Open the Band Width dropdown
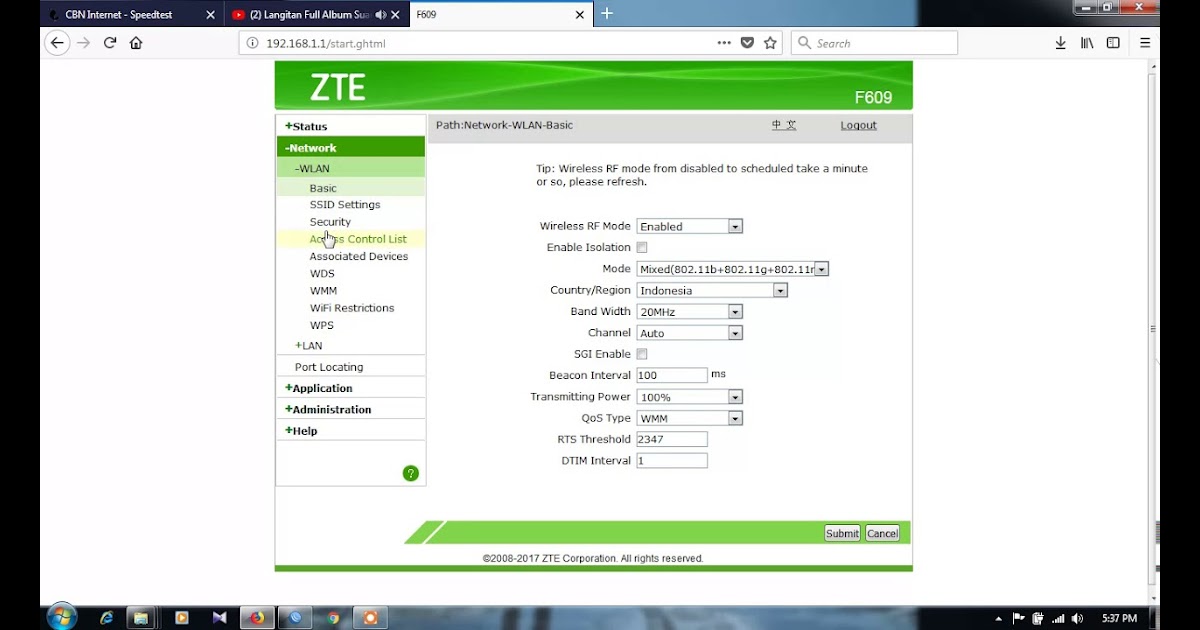The image size is (1200, 630). coord(689,311)
